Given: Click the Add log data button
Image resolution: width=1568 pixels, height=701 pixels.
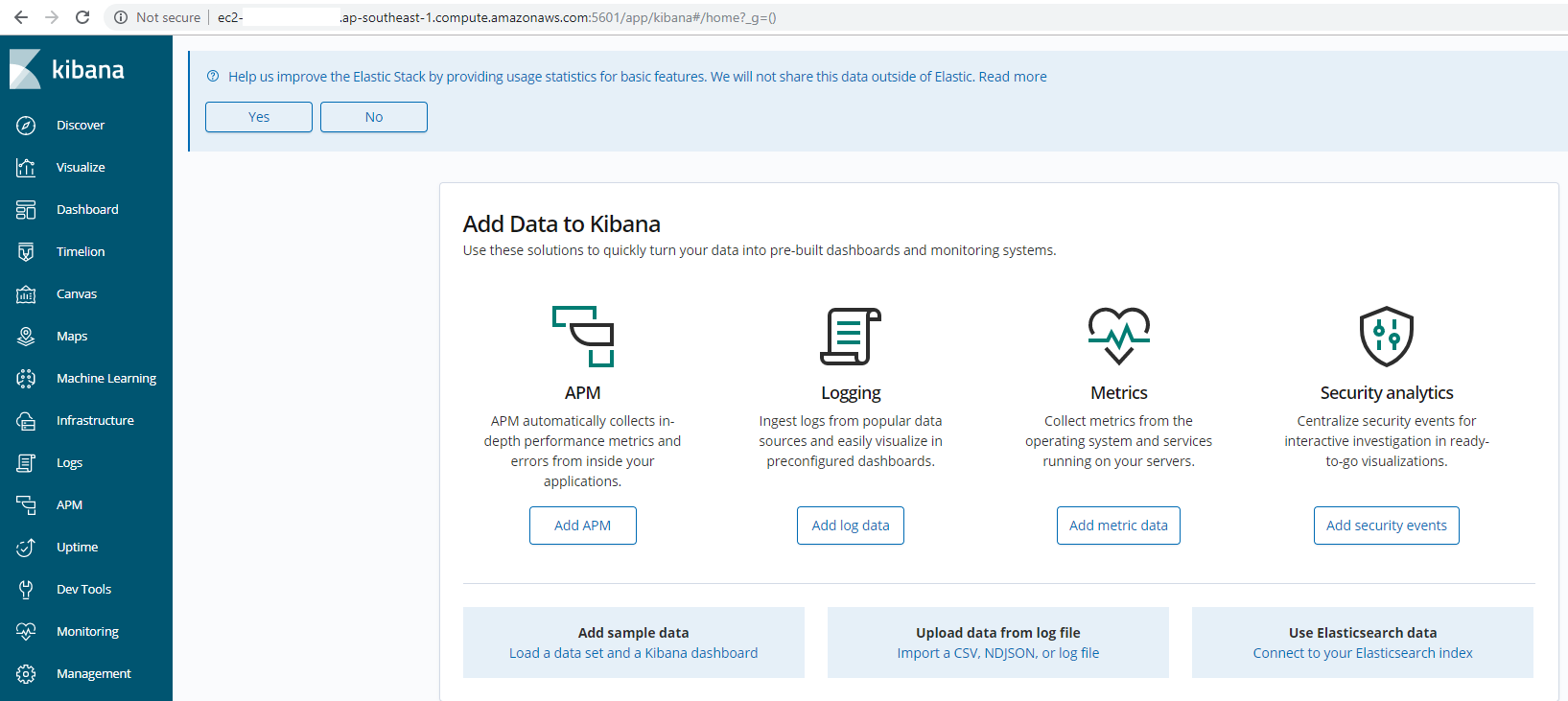Looking at the screenshot, I should coord(851,526).
